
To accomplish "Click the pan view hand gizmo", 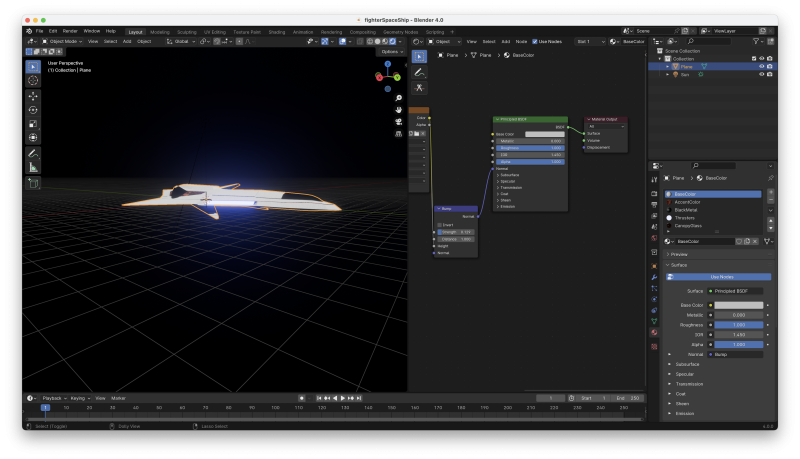I will click(x=398, y=110).
